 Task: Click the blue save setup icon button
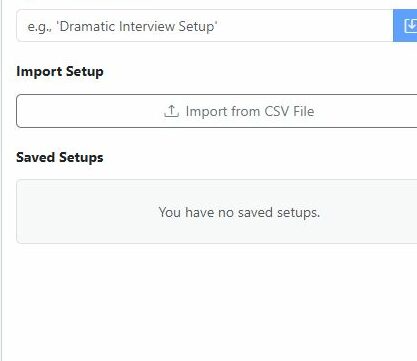[x=405, y=26]
